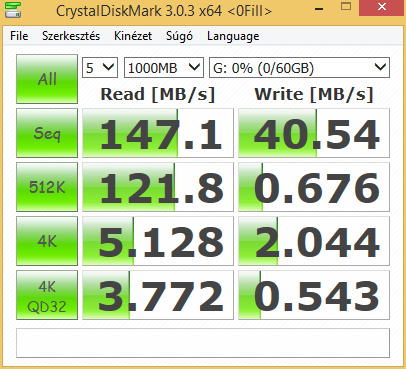Expand the test size dropdown showing 1000MB
The width and height of the screenshot is (406, 369).
(164, 68)
